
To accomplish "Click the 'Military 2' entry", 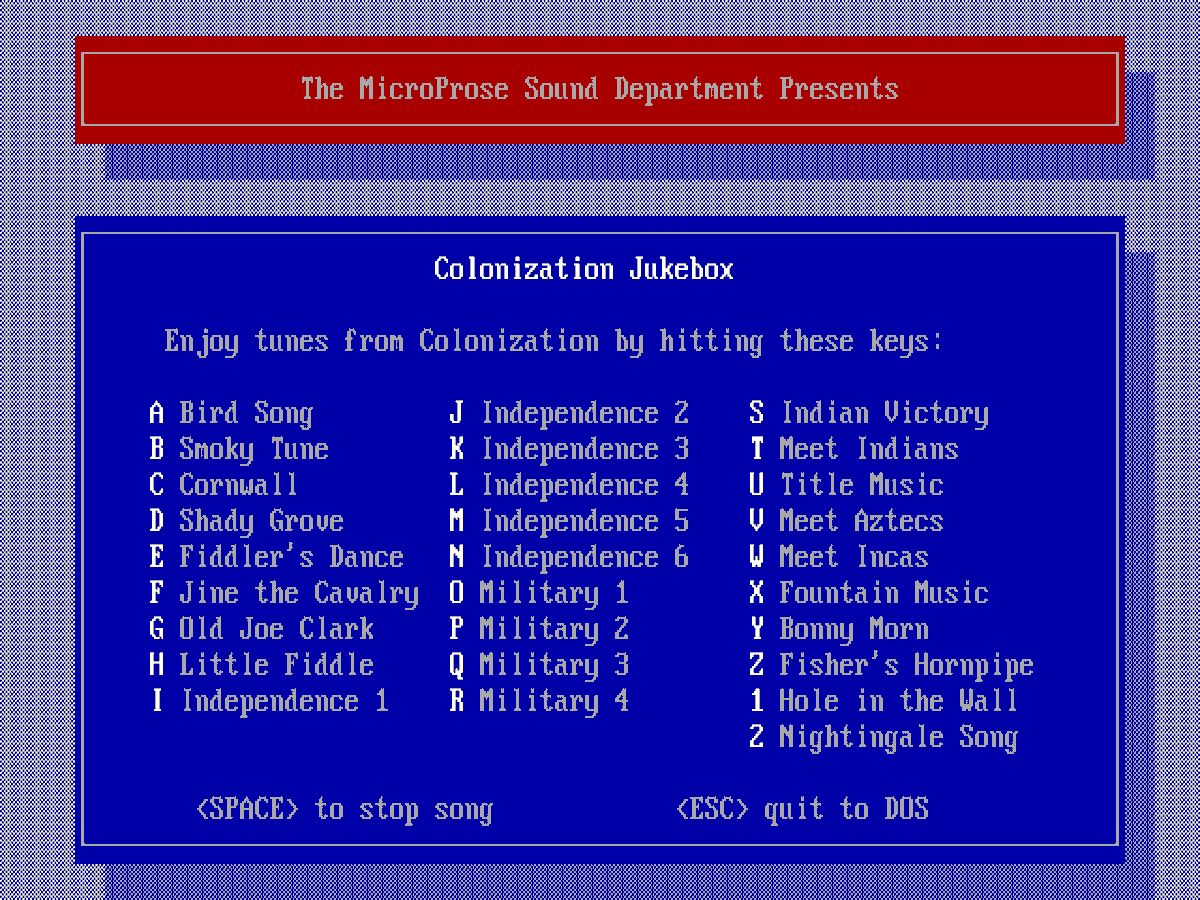I will click(539, 629).
